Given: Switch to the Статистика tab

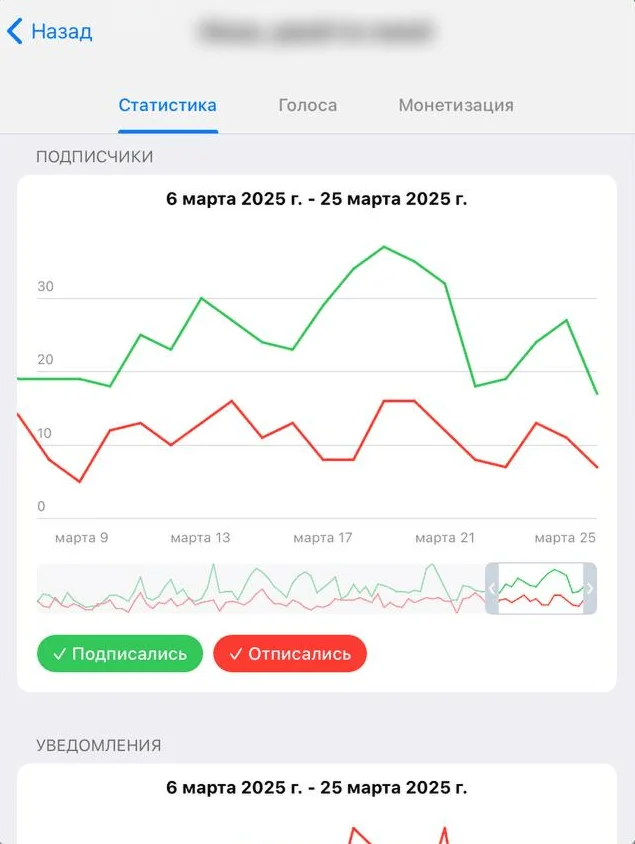Looking at the screenshot, I should point(167,105).
